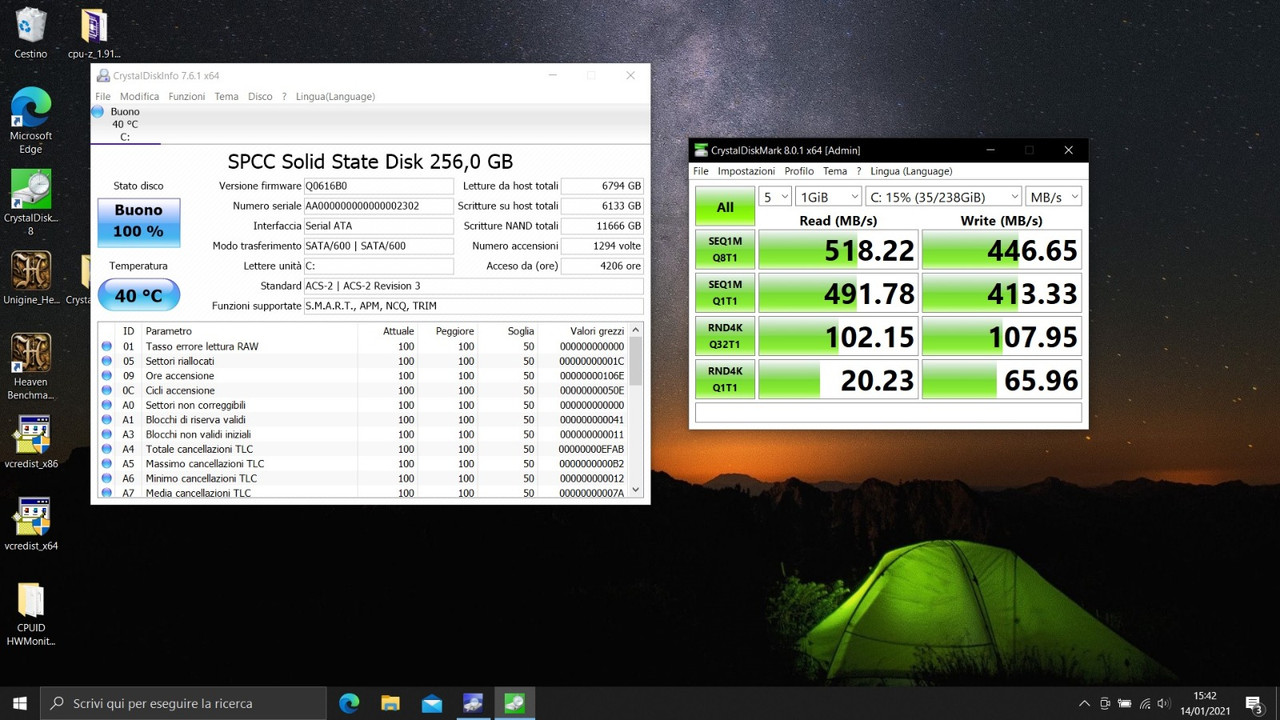Click the SMART attribute list scrollbar
The height and width of the screenshot is (720, 1280).
[x=636, y=361]
